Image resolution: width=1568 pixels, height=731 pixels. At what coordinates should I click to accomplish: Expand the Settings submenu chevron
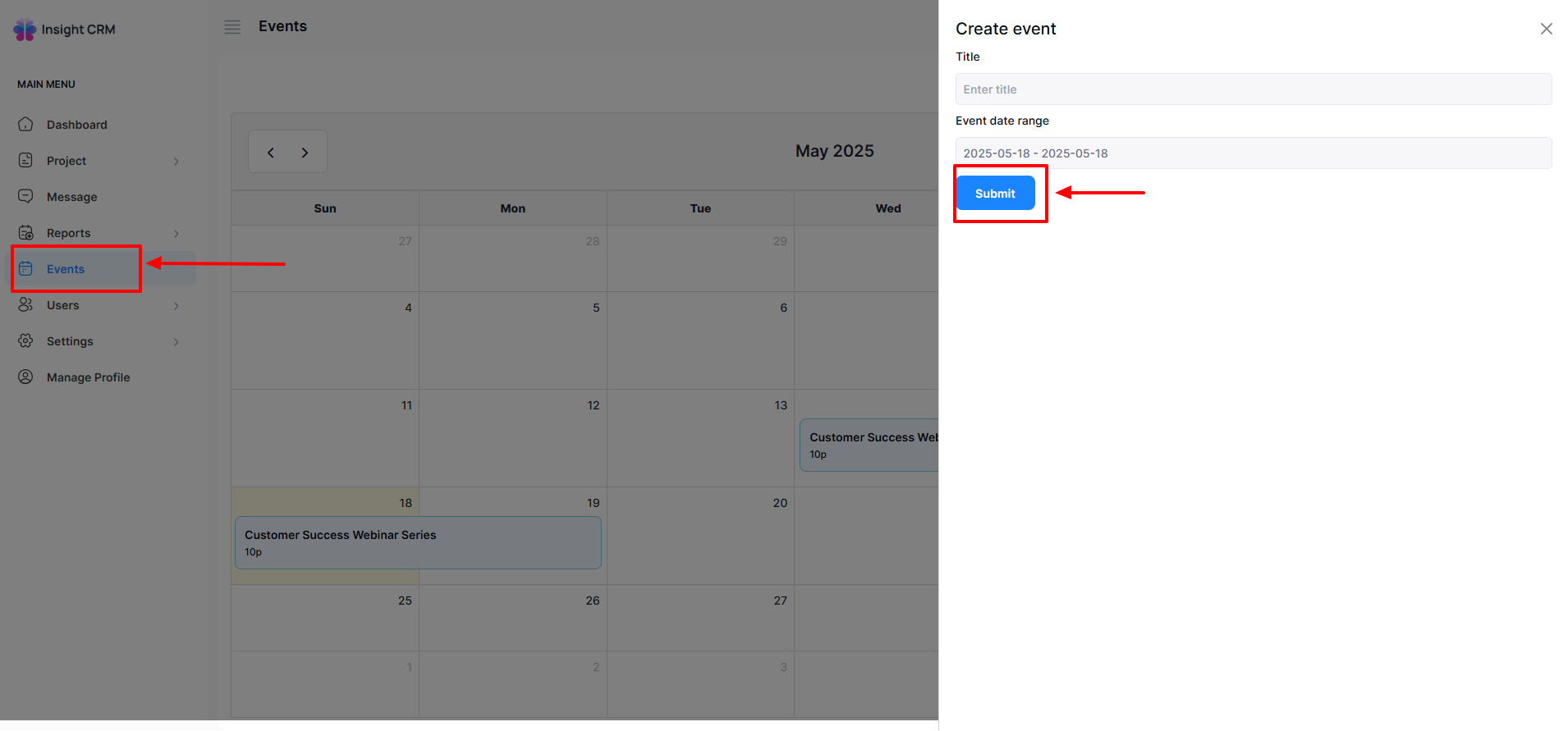[x=177, y=342]
